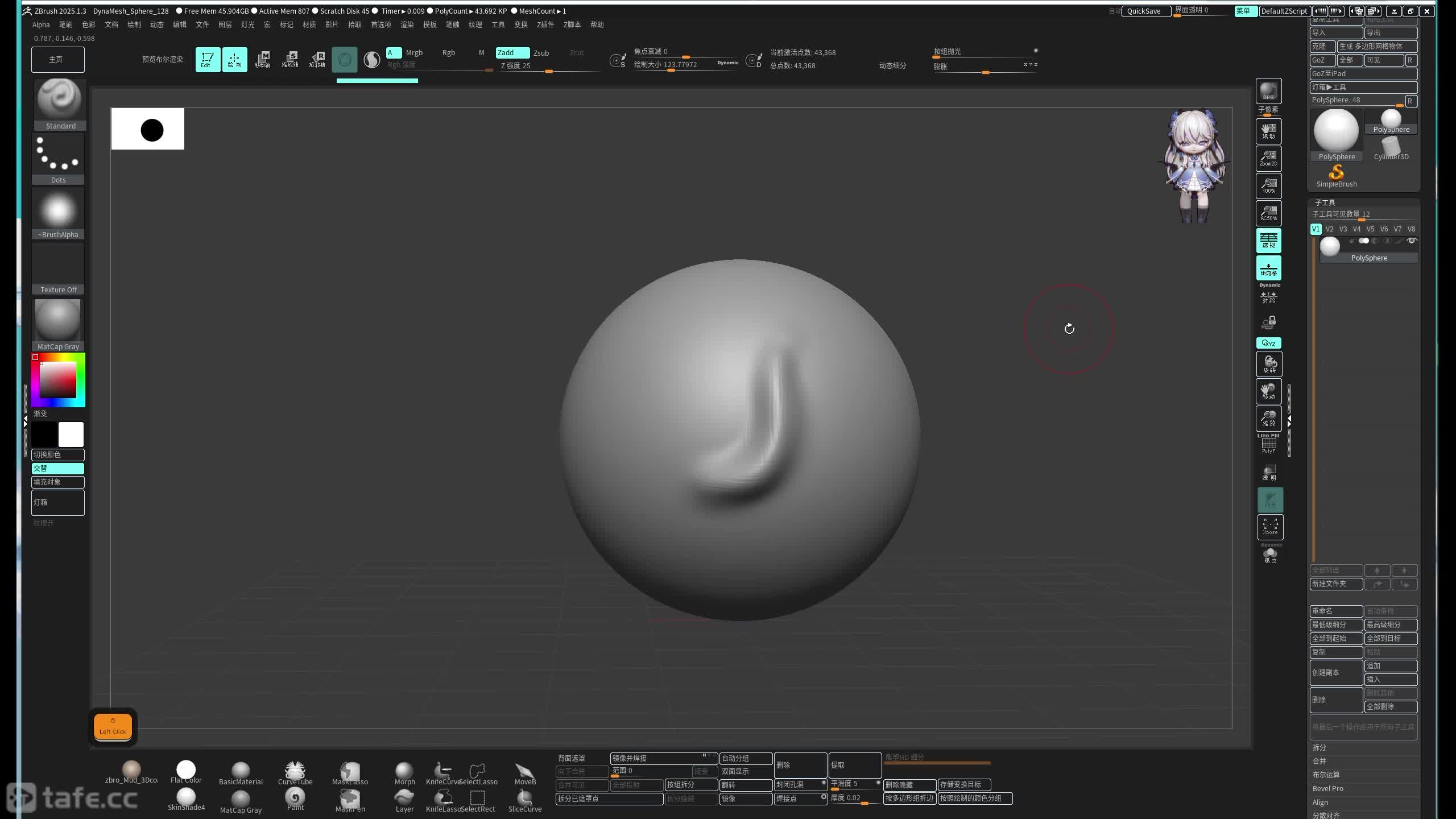Open the Help (帮助) menu
Image resolution: width=1456 pixels, height=819 pixels.
point(597,24)
